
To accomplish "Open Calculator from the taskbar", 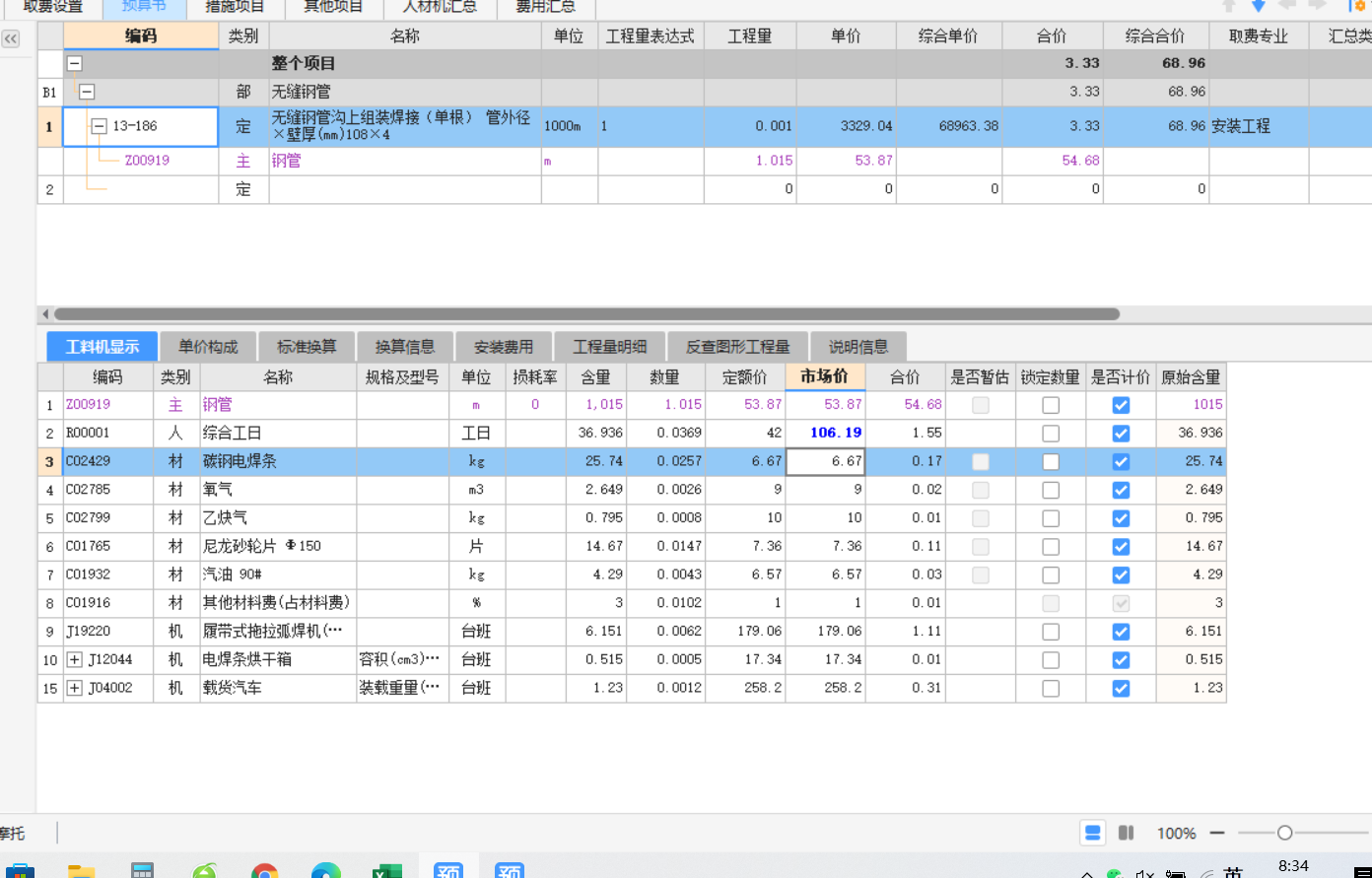I will pyautogui.click(x=143, y=871).
